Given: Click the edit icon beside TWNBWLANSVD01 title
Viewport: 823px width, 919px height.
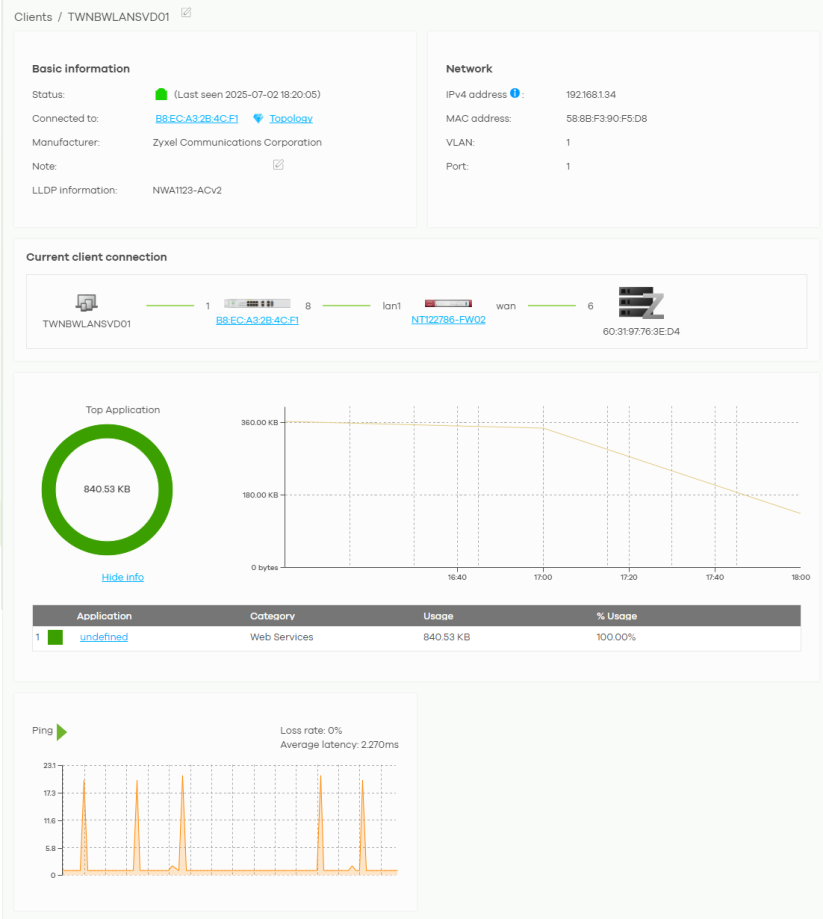Looking at the screenshot, I should [187, 13].
